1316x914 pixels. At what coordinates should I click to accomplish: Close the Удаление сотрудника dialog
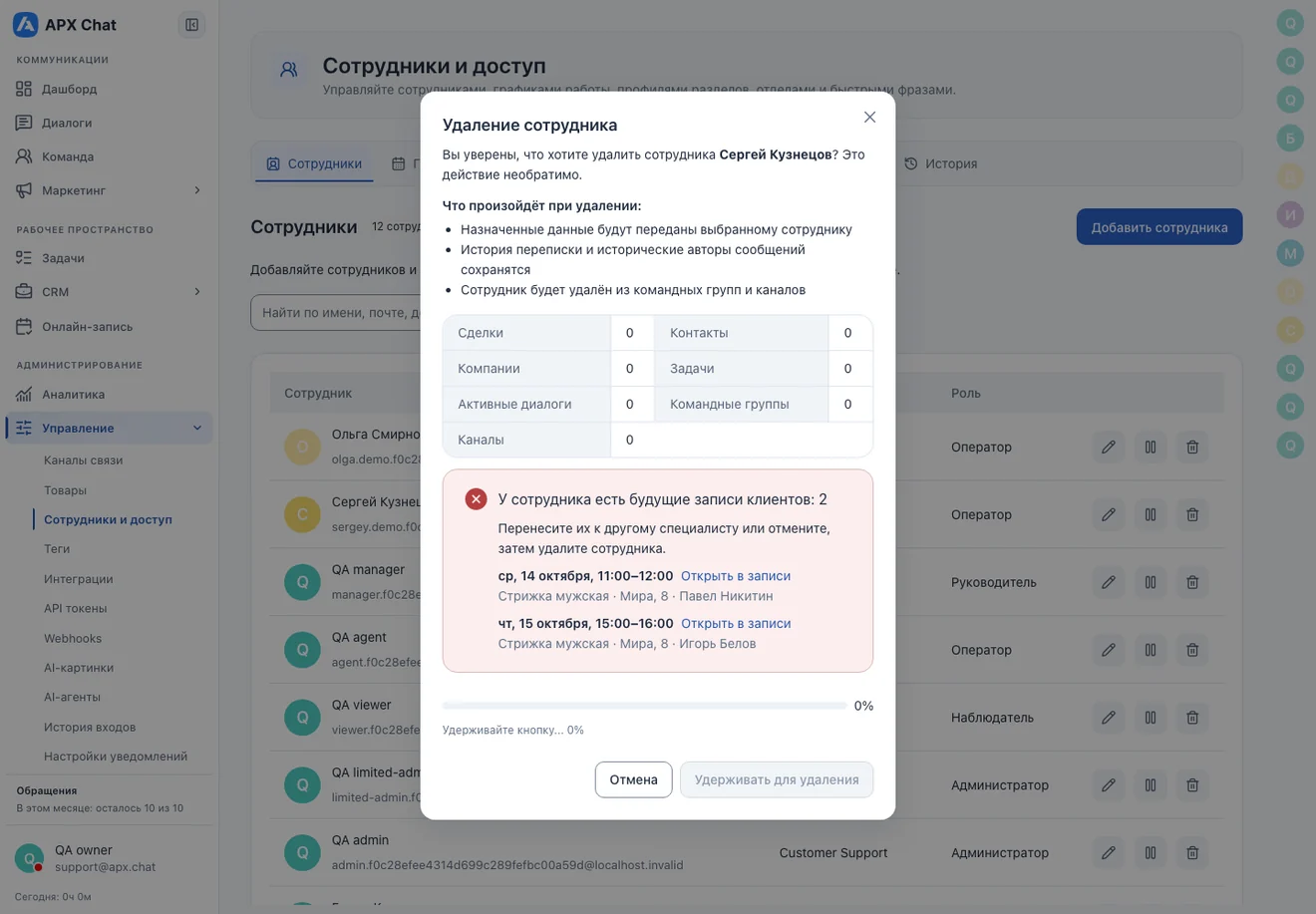869,118
